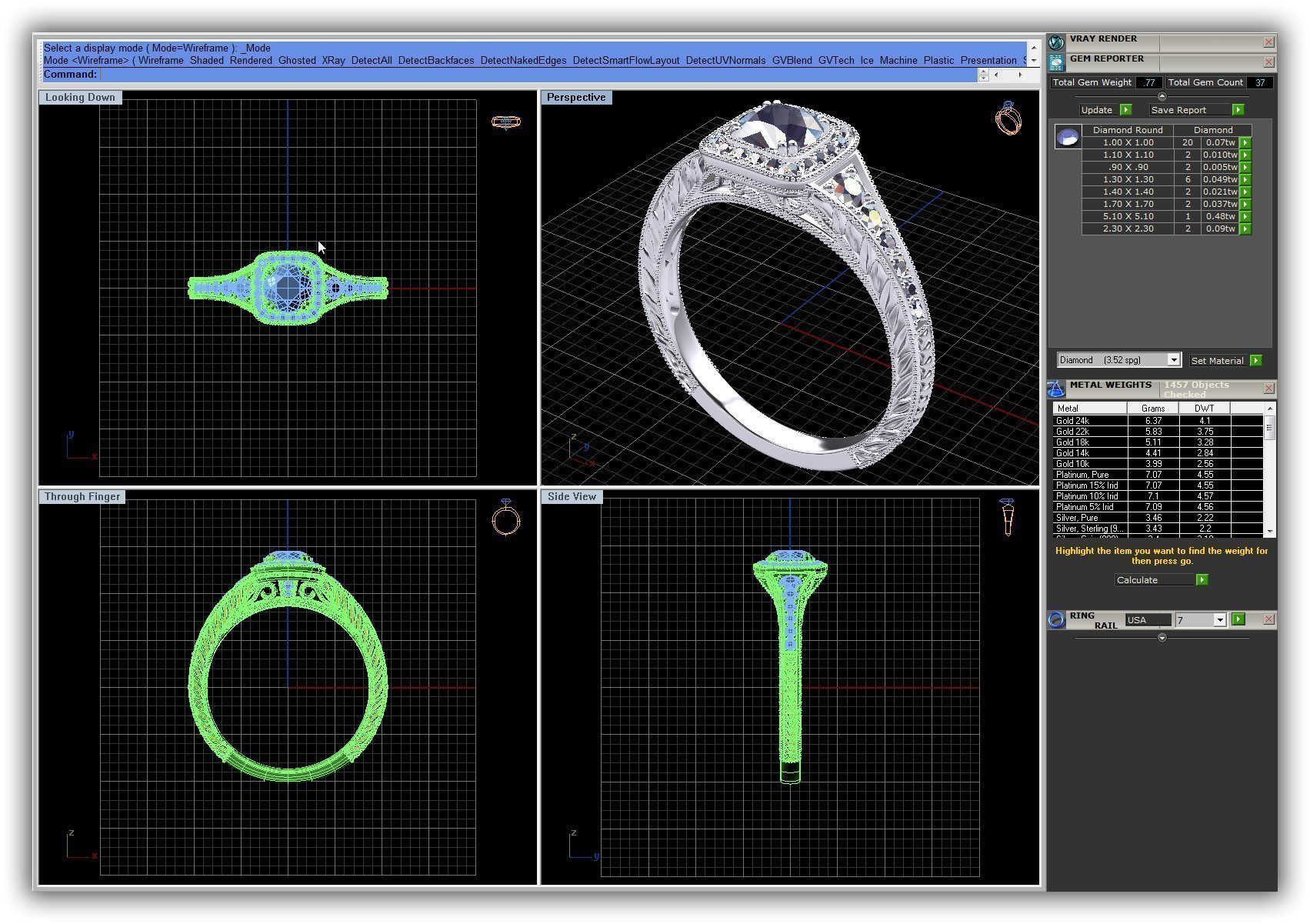Click green arrow on .90 X .90 row

pos(1245,167)
